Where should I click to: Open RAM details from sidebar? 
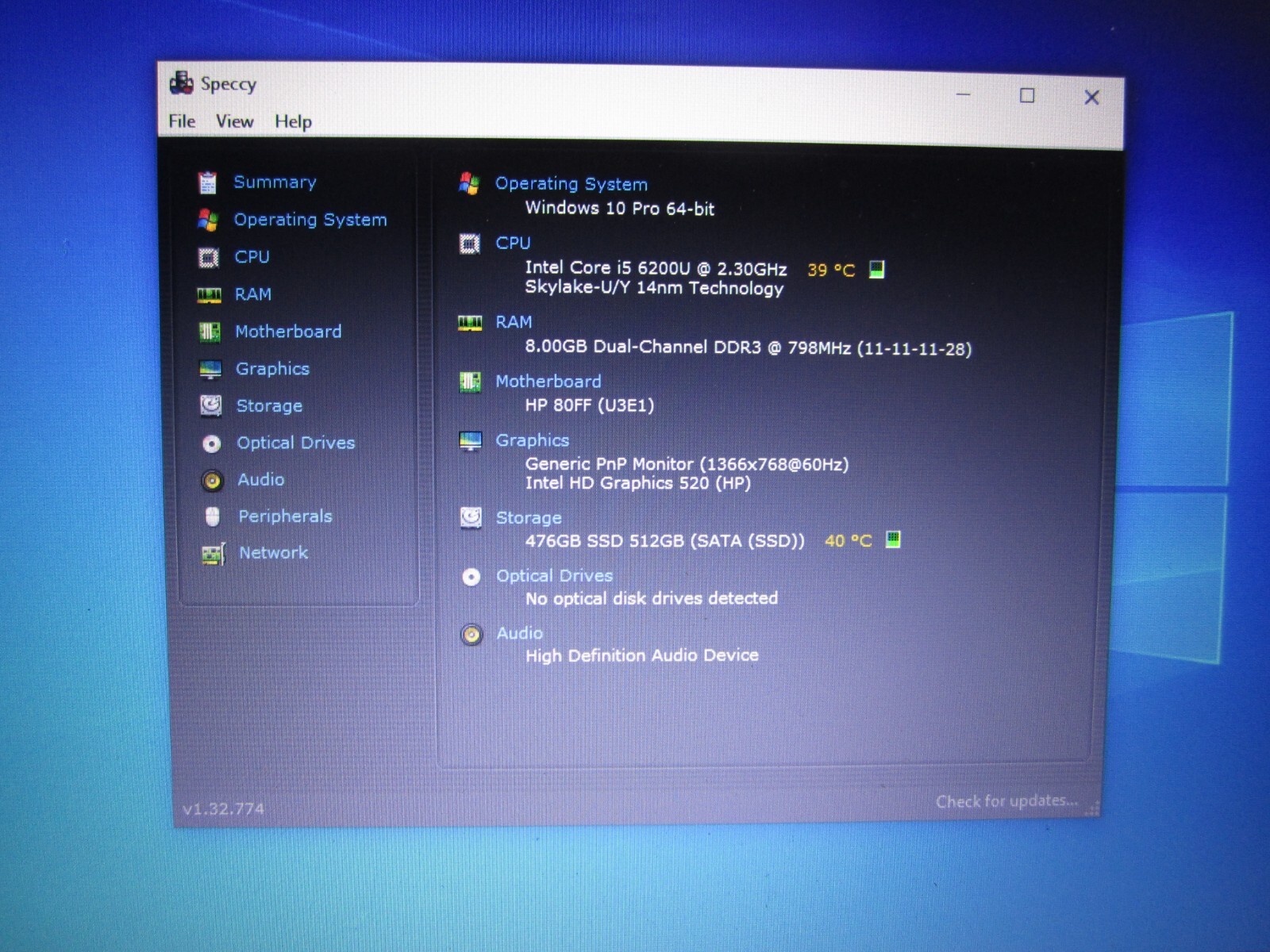point(252,294)
